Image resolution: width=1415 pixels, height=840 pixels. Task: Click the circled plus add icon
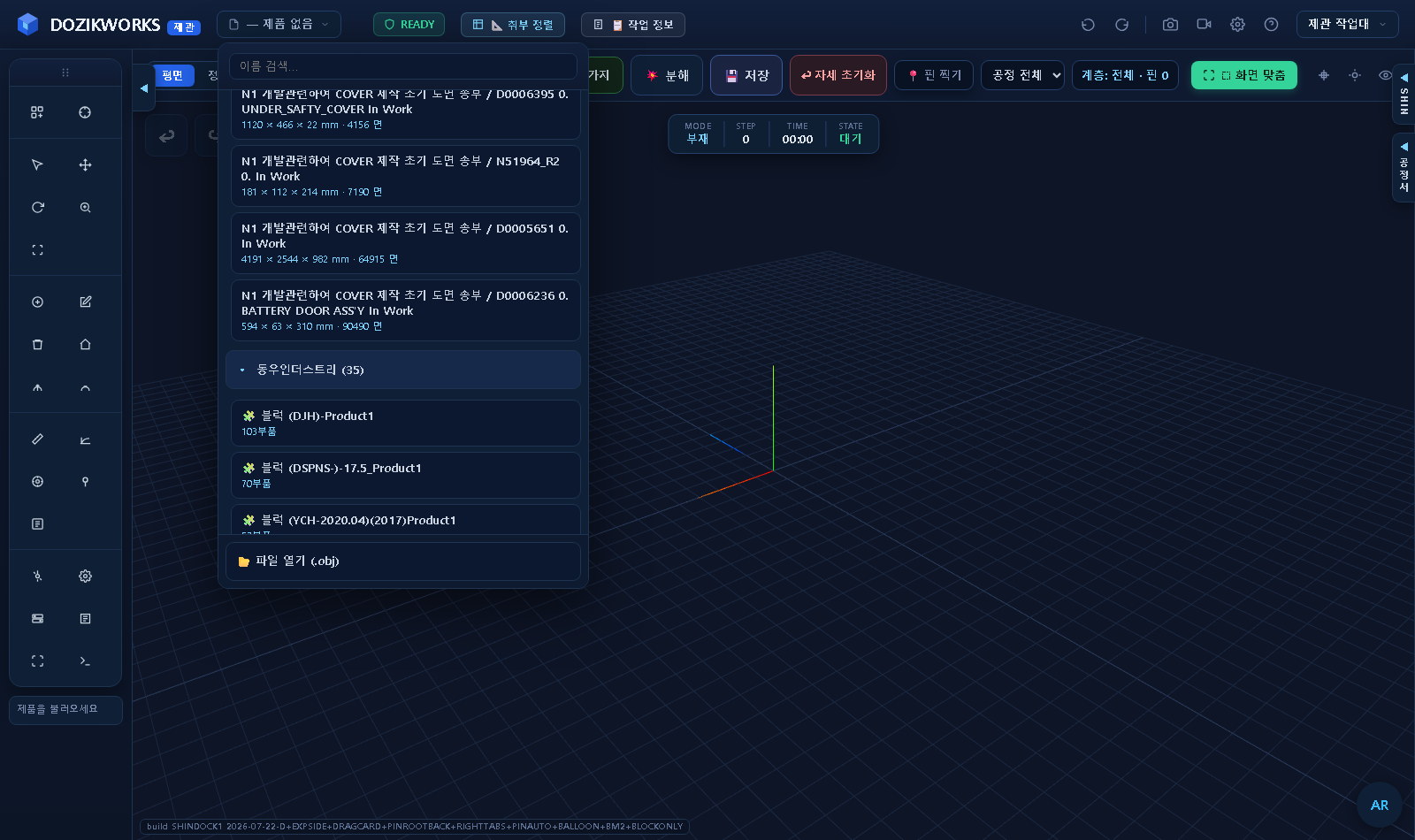click(37, 302)
